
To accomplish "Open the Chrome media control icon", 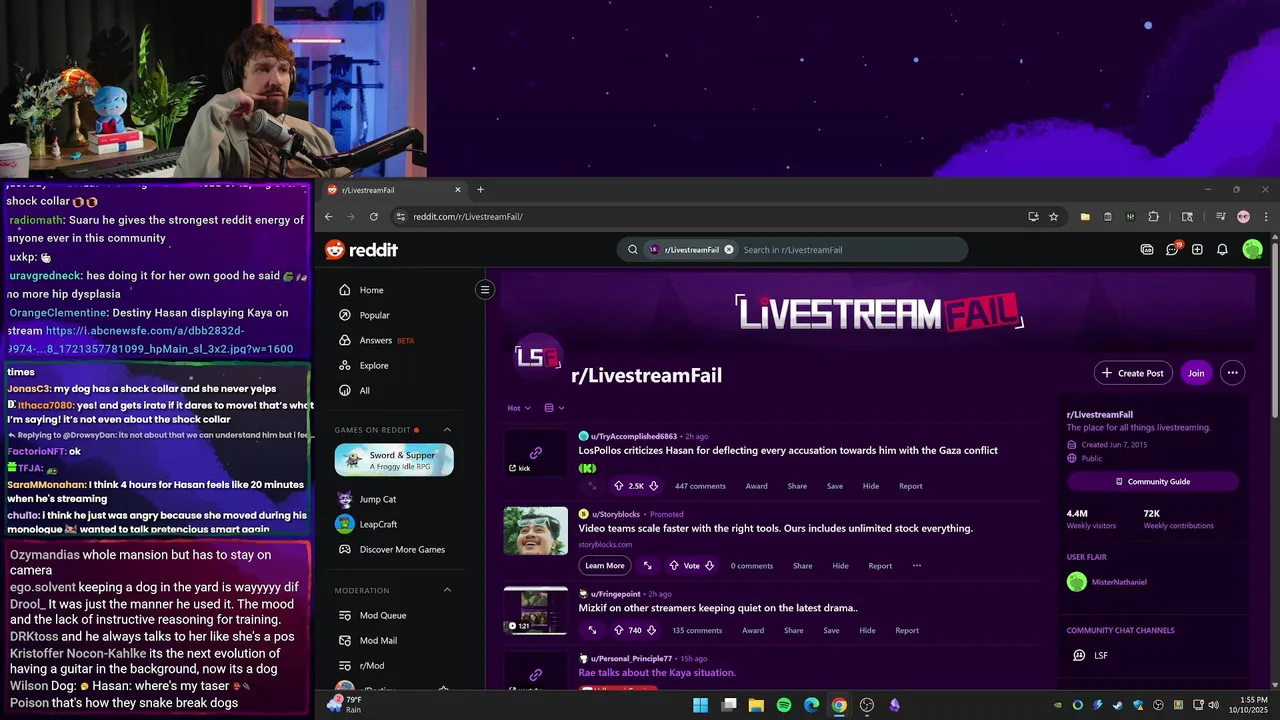I will [1221, 217].
